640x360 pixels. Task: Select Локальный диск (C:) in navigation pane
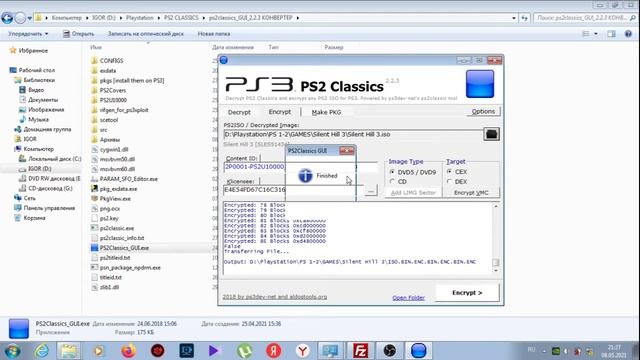coord(50,159)
